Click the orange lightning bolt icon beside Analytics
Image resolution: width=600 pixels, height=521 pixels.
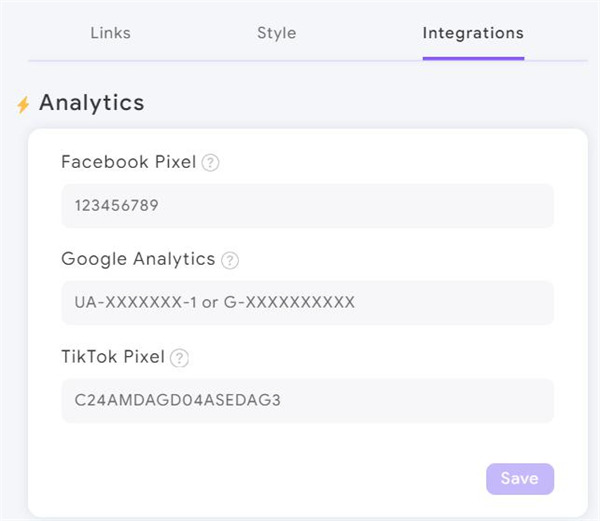23,104
